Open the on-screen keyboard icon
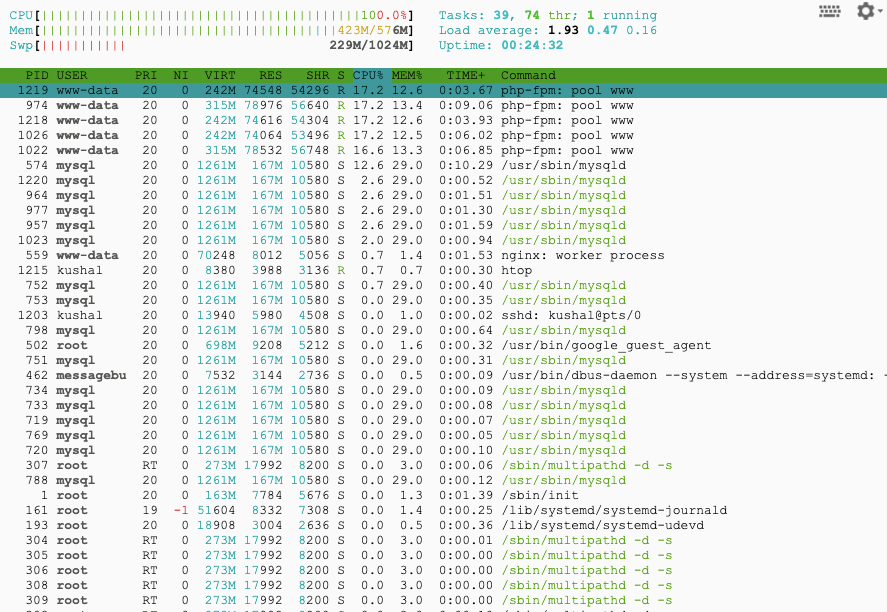 [829, 11]
